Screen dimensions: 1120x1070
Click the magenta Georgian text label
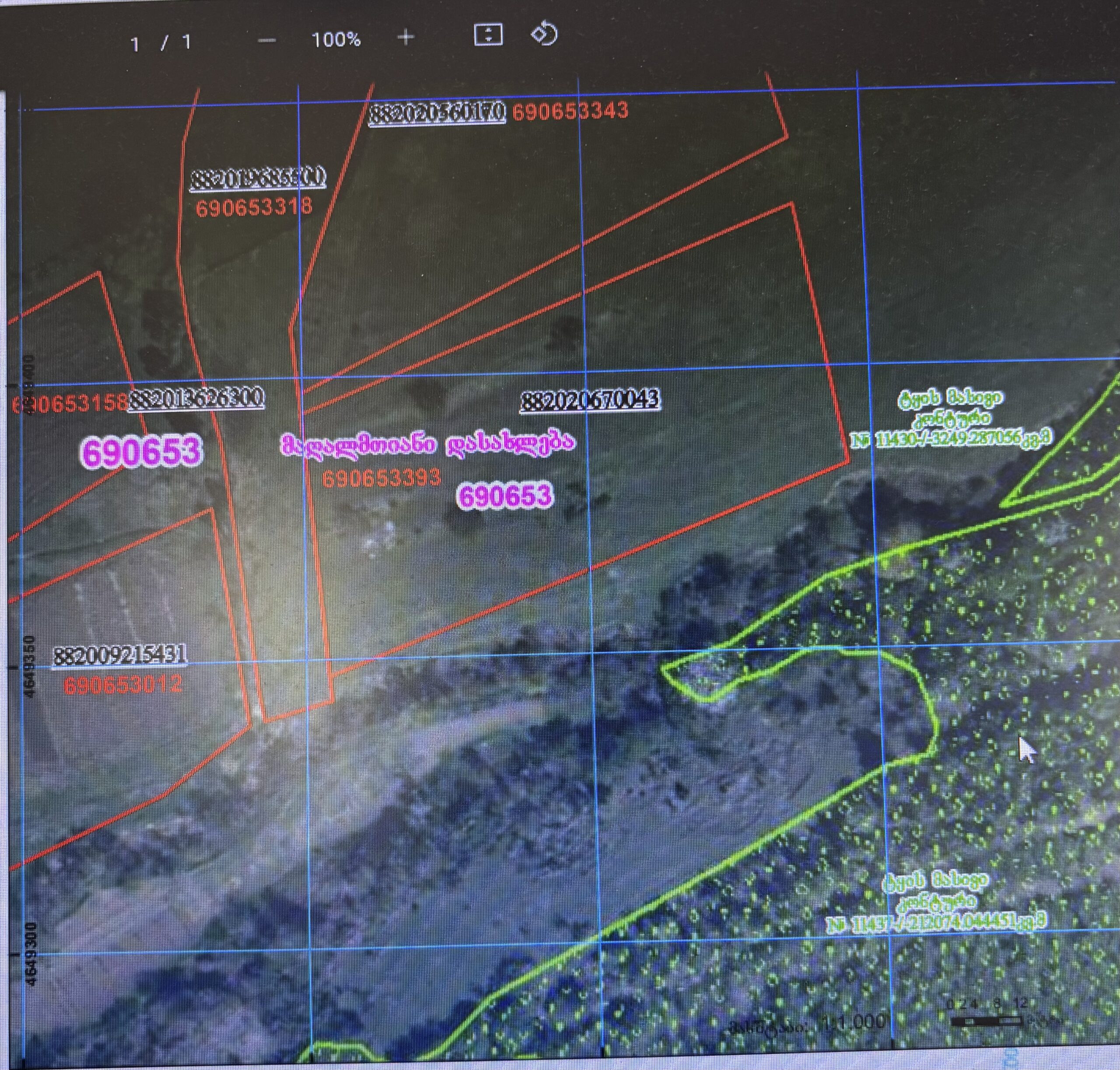[x=428, y=443]
